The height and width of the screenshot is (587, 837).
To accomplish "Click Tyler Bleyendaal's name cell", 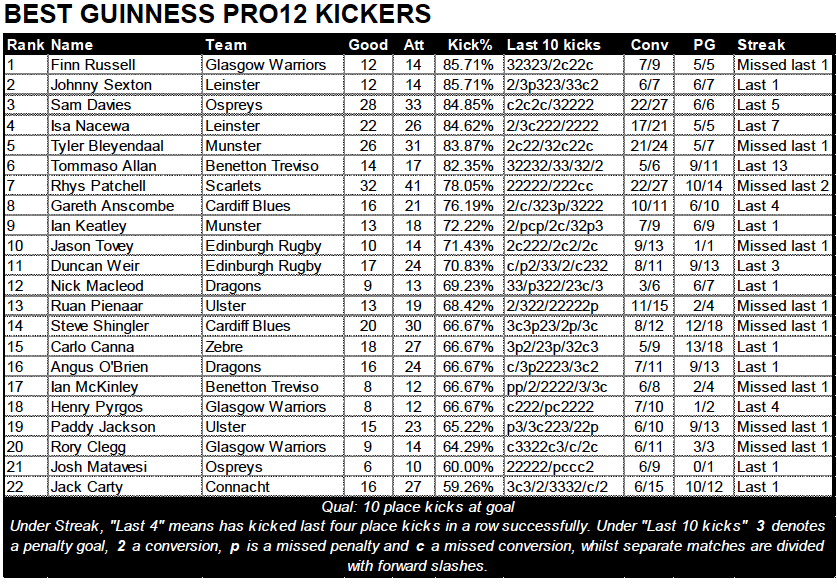I will tap(125, 146).
